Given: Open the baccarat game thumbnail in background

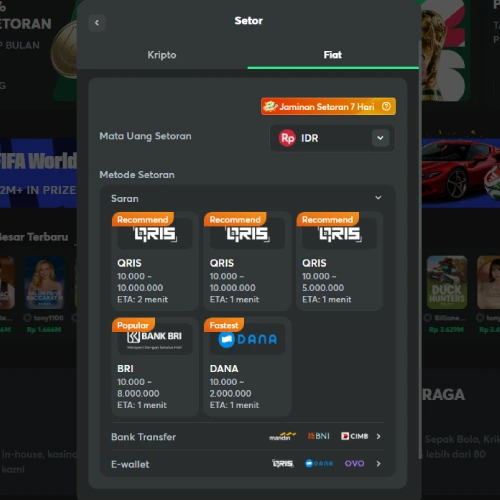Looking at the screenshot, I should 44,282.
